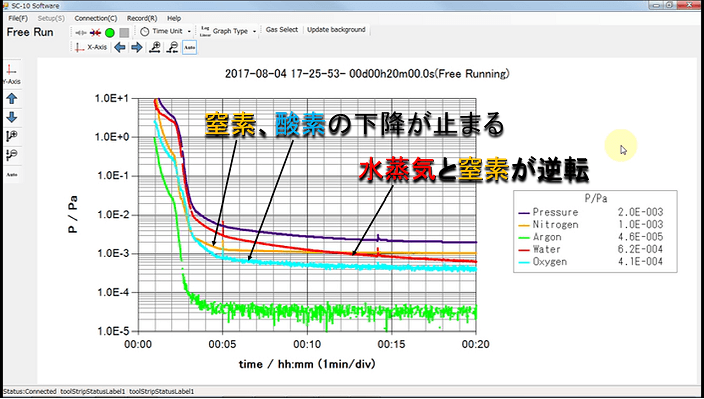Click the green start recording circle

pos(110,32)
